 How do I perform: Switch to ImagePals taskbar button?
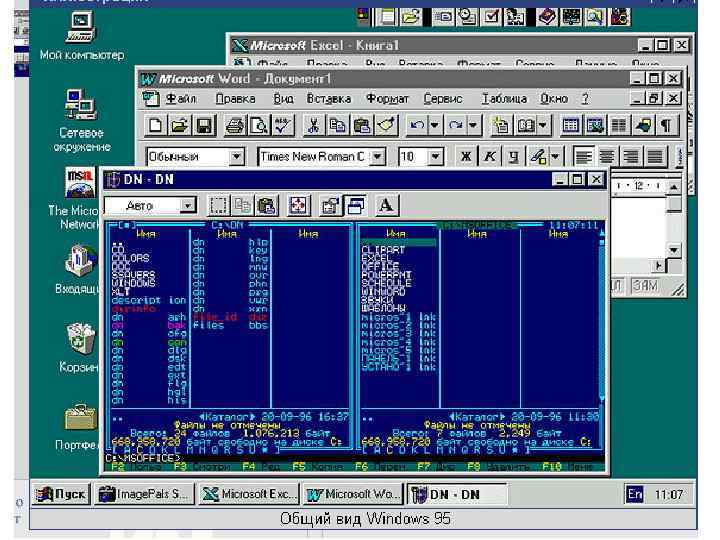pos(145,494)
